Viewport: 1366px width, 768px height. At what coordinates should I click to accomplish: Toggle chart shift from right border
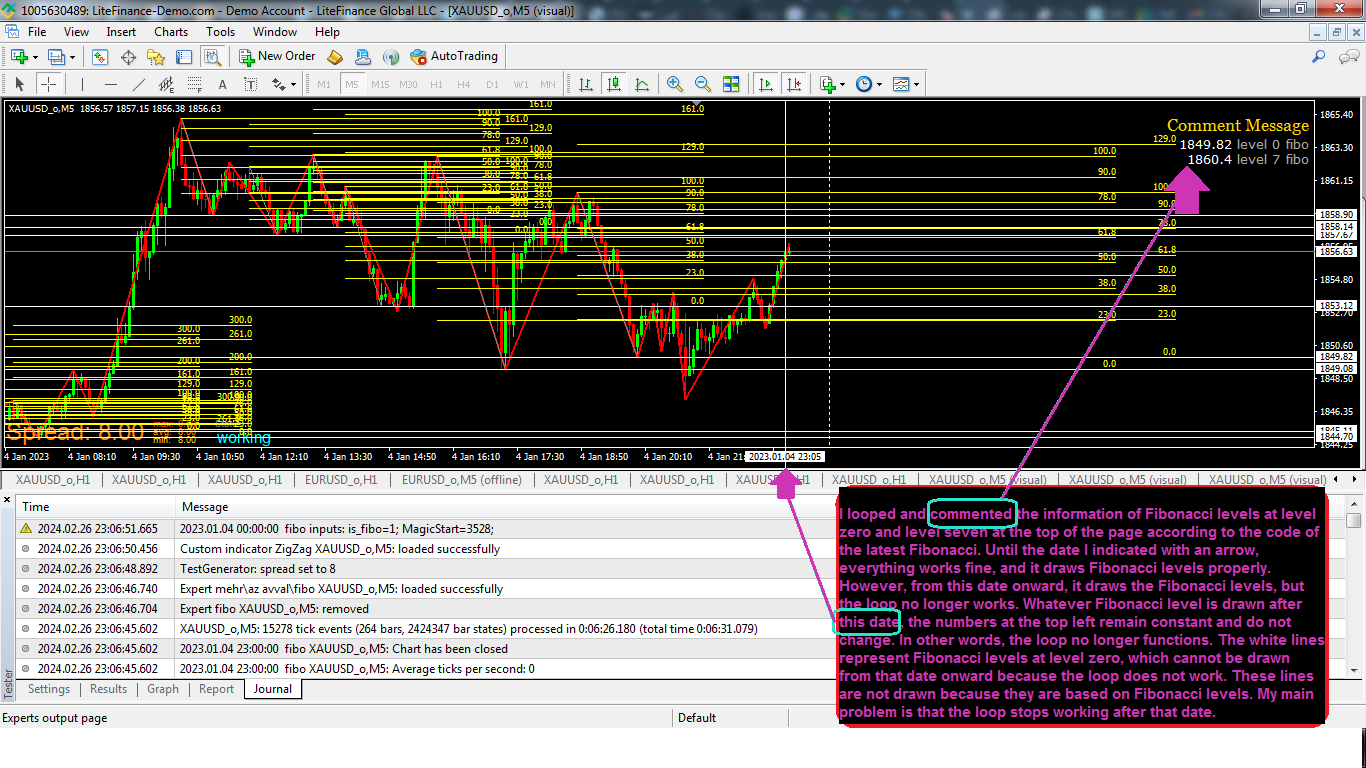coord(794,84)
